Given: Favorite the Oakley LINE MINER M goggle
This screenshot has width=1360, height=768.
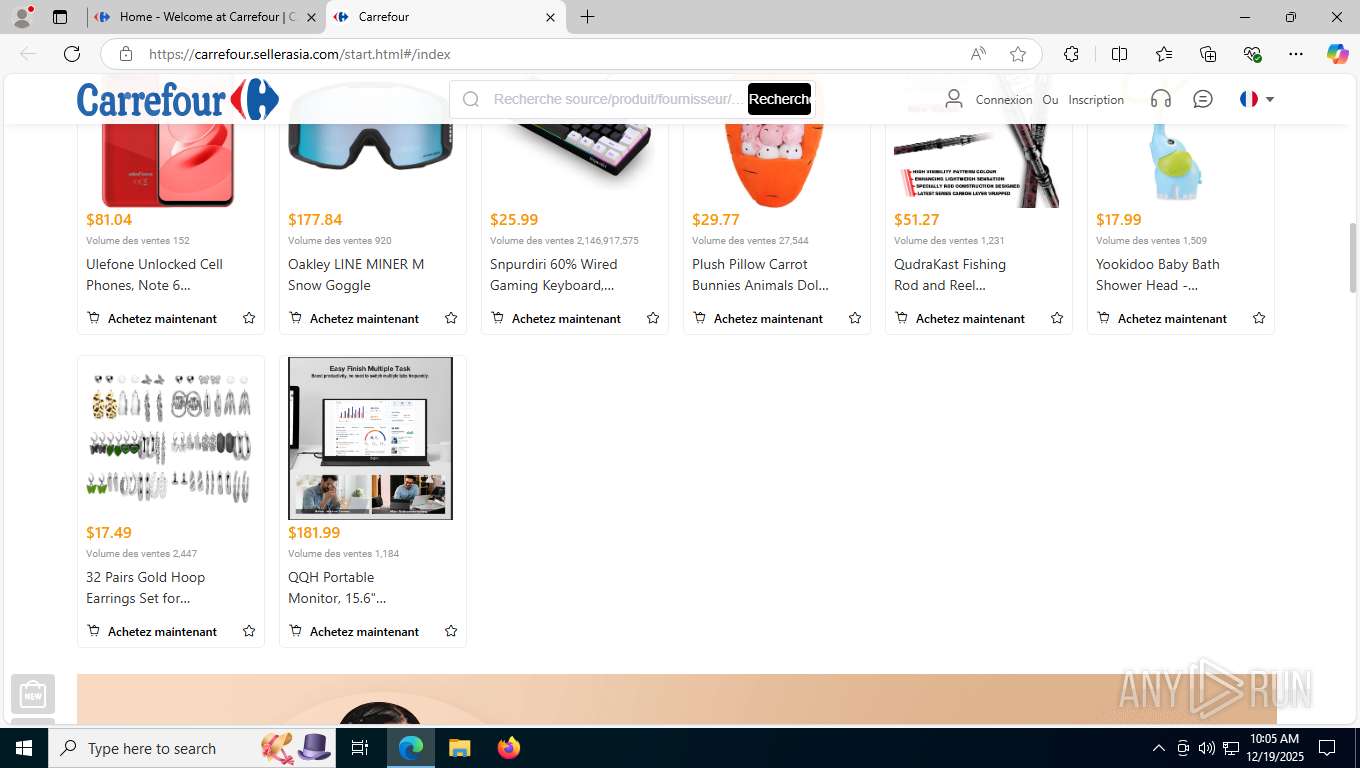Looking at the screenshot, I should coord(451,318).
